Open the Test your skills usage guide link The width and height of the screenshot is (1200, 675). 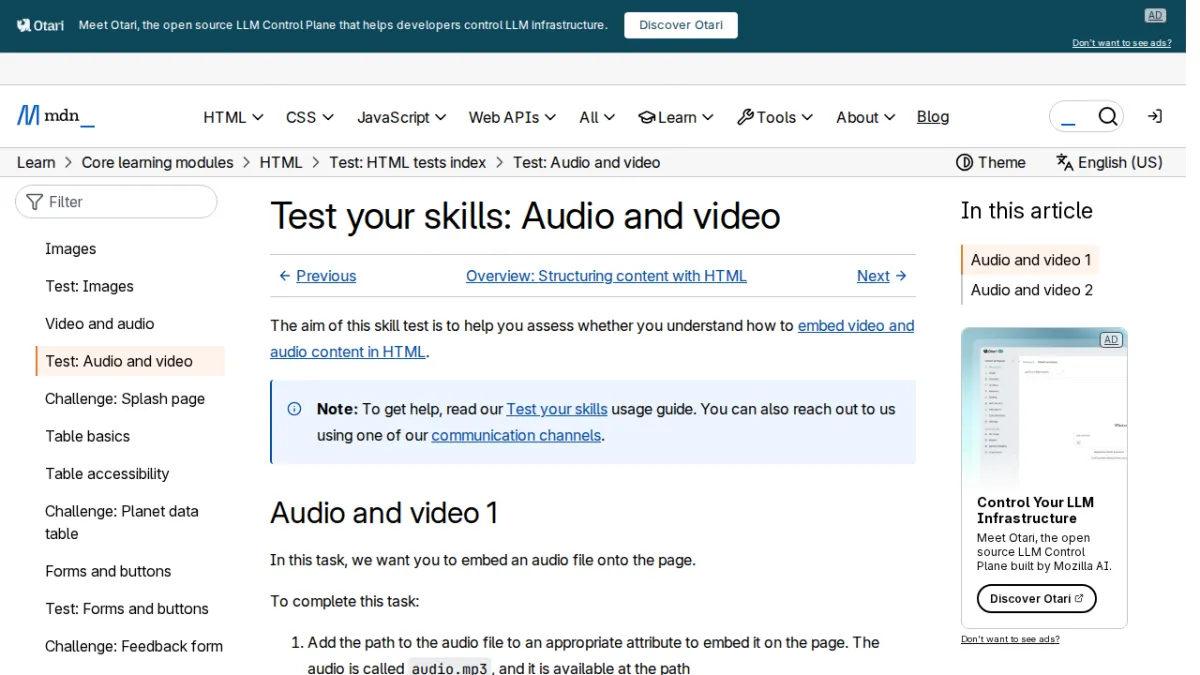557,409
